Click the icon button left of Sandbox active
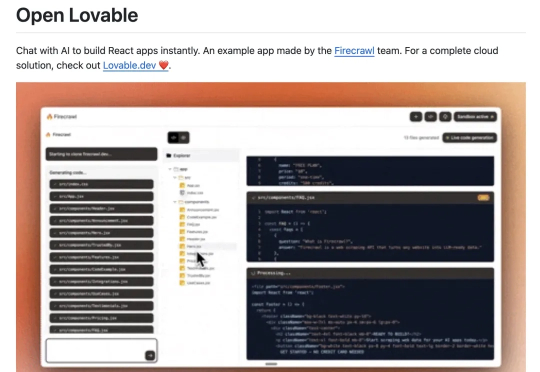Image resolution: width=540 pixels, height=372 pixels. [445, 117]
